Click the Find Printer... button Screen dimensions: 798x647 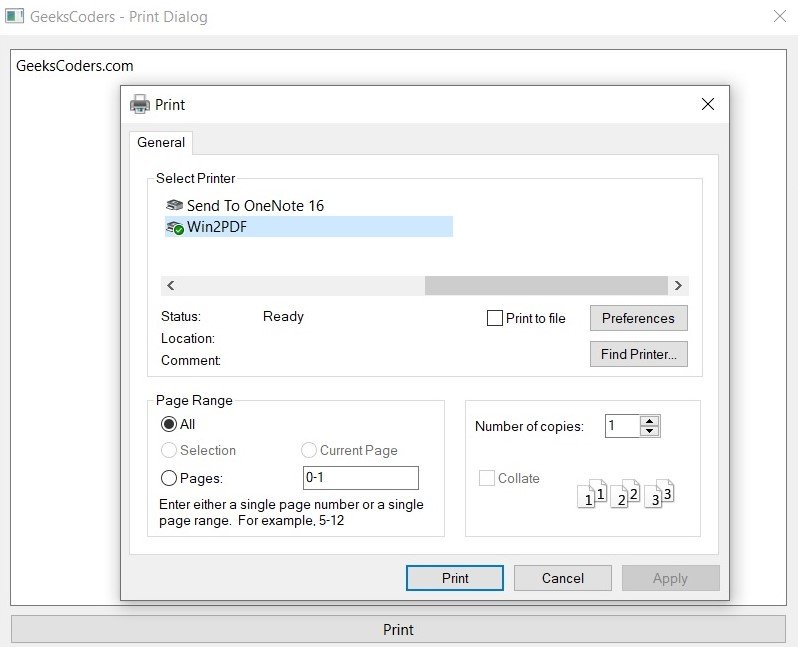coord(638,354)
